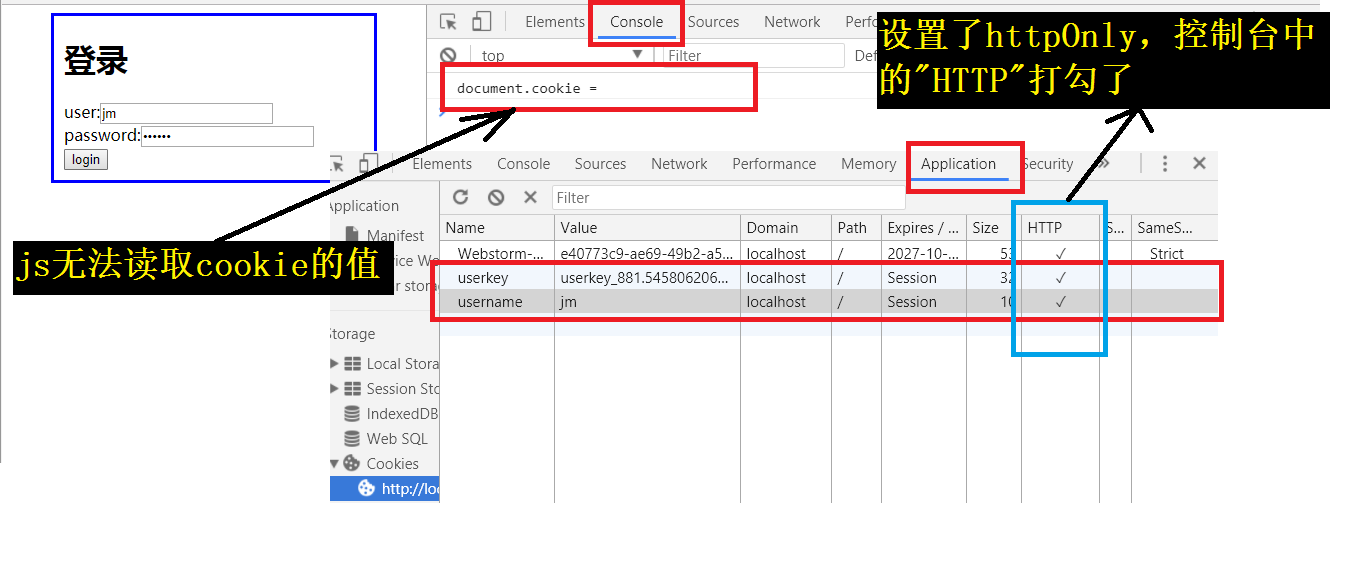Collapse the Cookies tree node
The height and width of the screenshot is (583, 1359).
[334, 463]
